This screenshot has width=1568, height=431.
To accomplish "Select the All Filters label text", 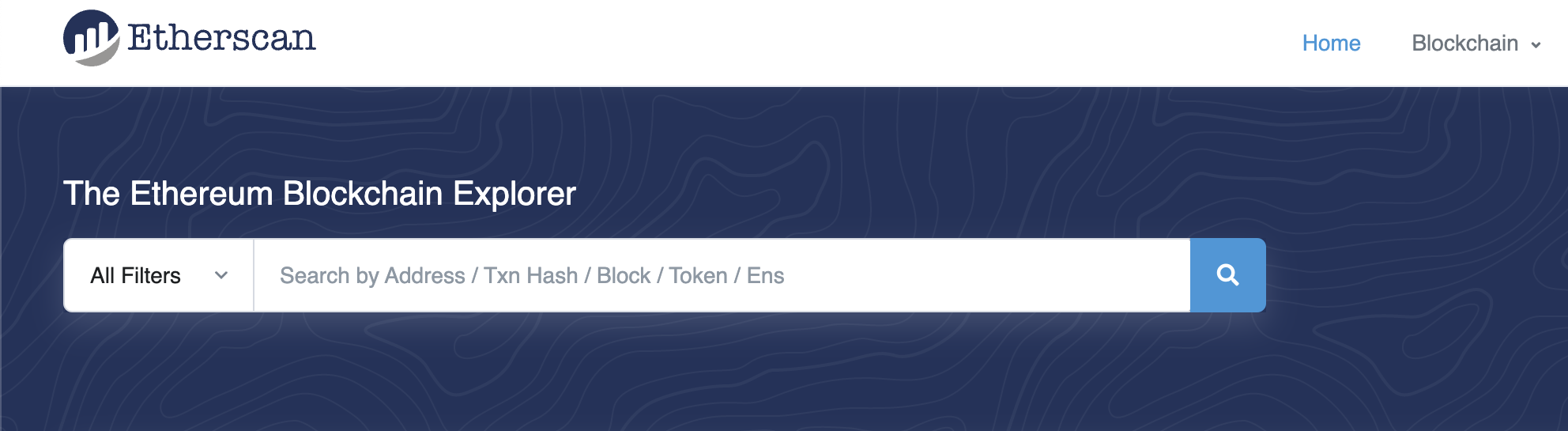I will [135, 275].
